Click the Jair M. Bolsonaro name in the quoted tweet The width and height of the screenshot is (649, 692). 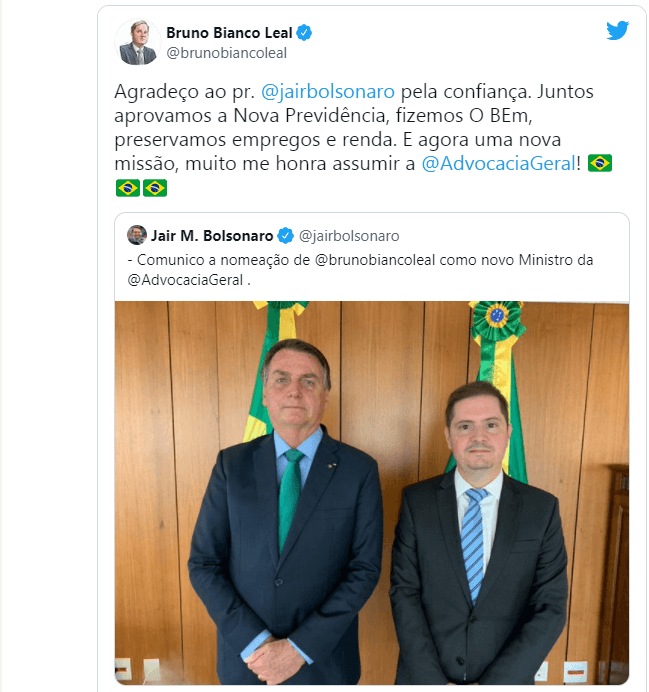(212, 236)
